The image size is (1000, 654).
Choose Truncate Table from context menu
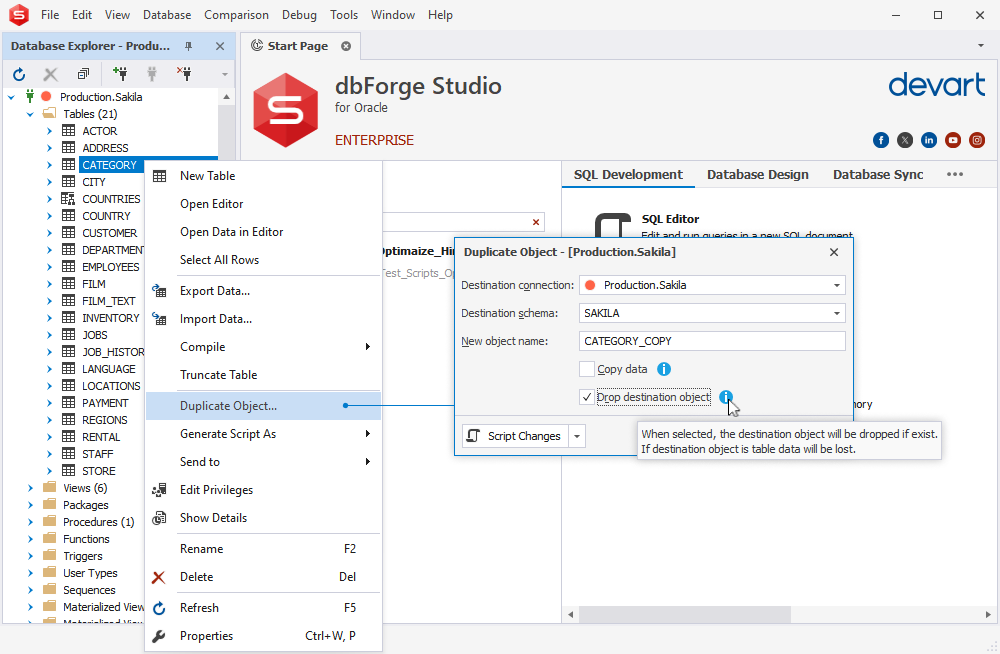coord(263,375)
